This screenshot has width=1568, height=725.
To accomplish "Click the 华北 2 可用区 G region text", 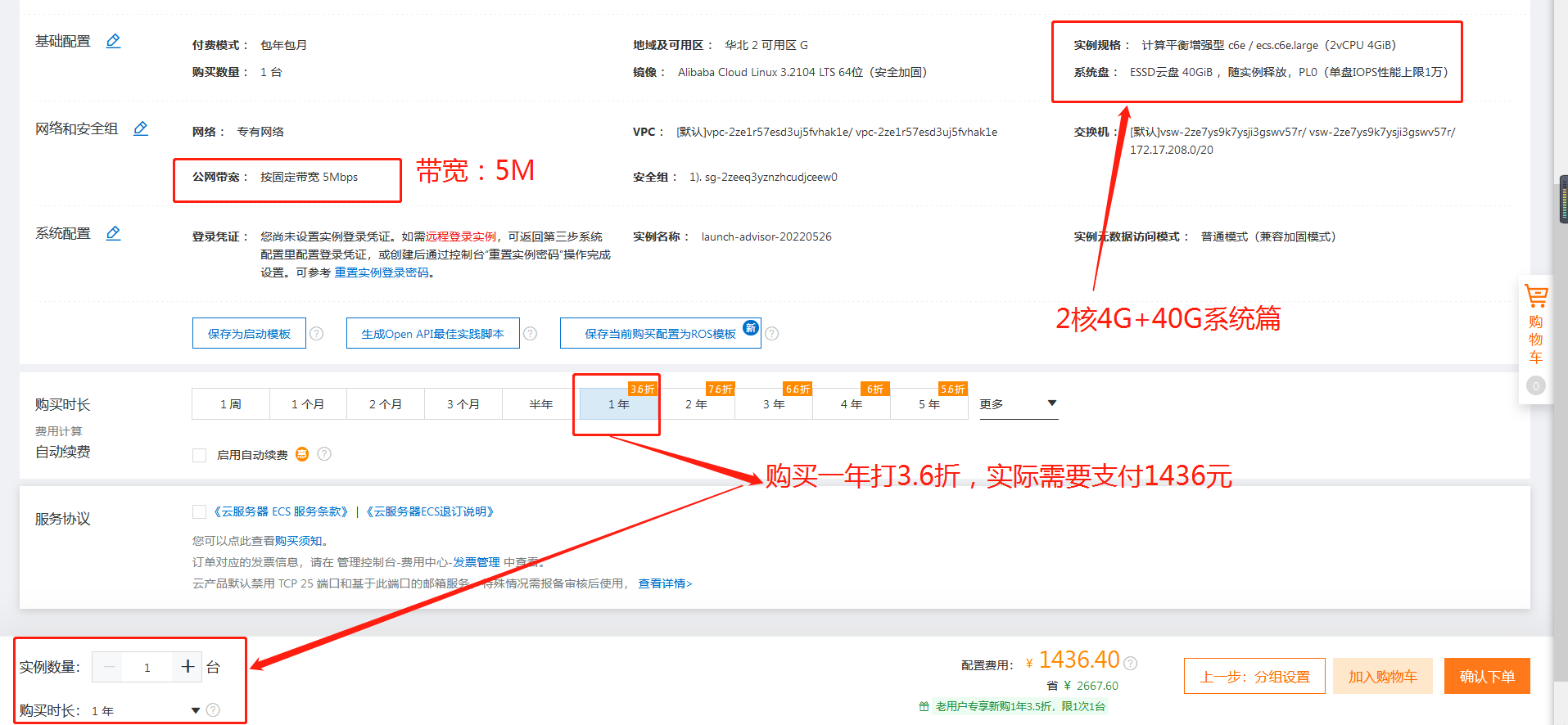I will point(766,45).
